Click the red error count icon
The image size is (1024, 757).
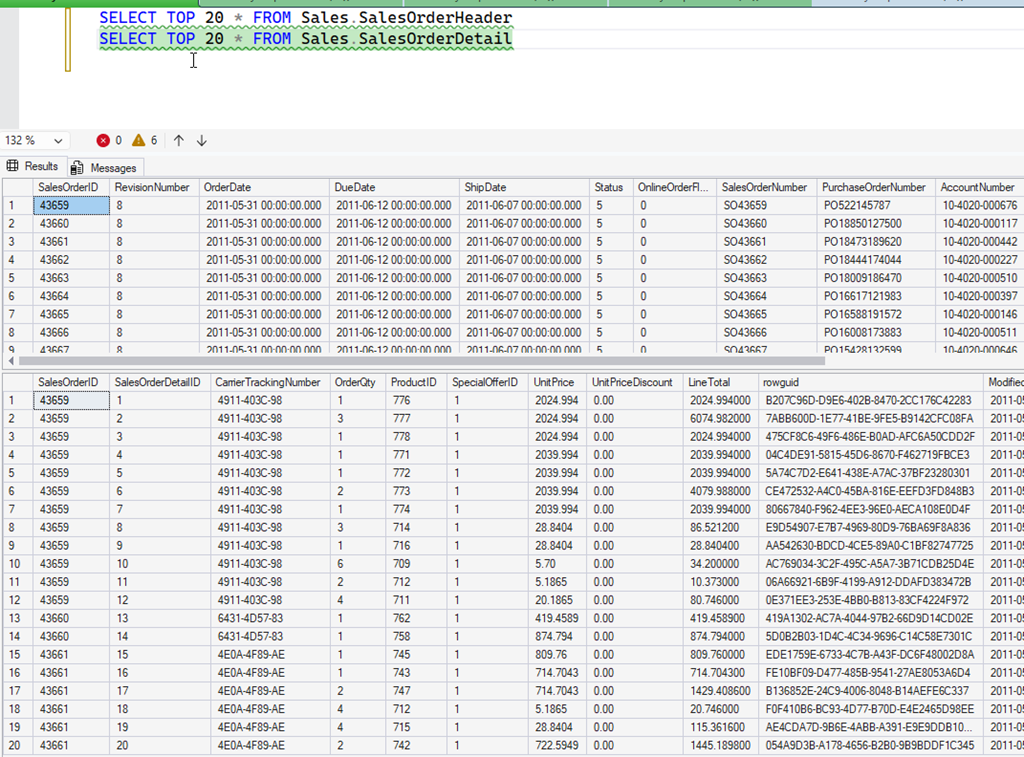coord(103,141)
